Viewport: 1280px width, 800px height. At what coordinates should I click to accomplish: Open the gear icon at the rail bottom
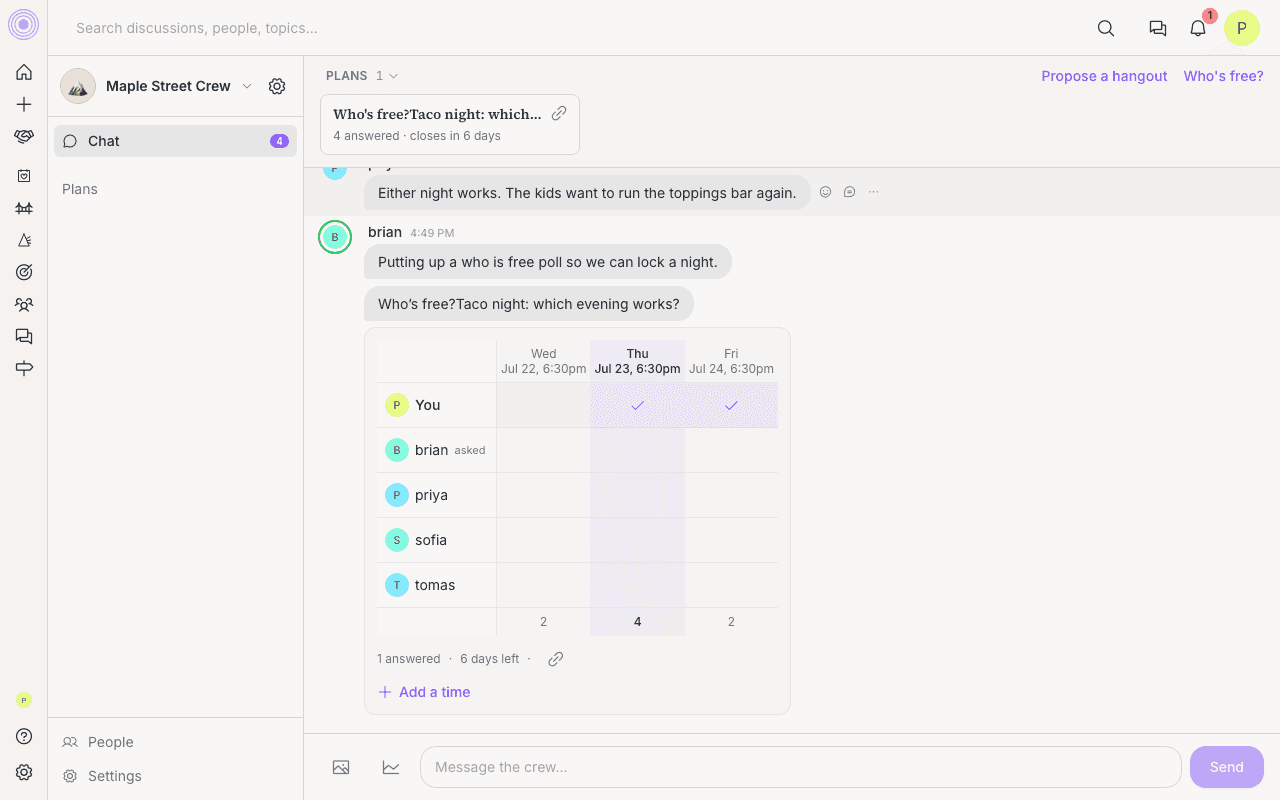tap(24, 772)
